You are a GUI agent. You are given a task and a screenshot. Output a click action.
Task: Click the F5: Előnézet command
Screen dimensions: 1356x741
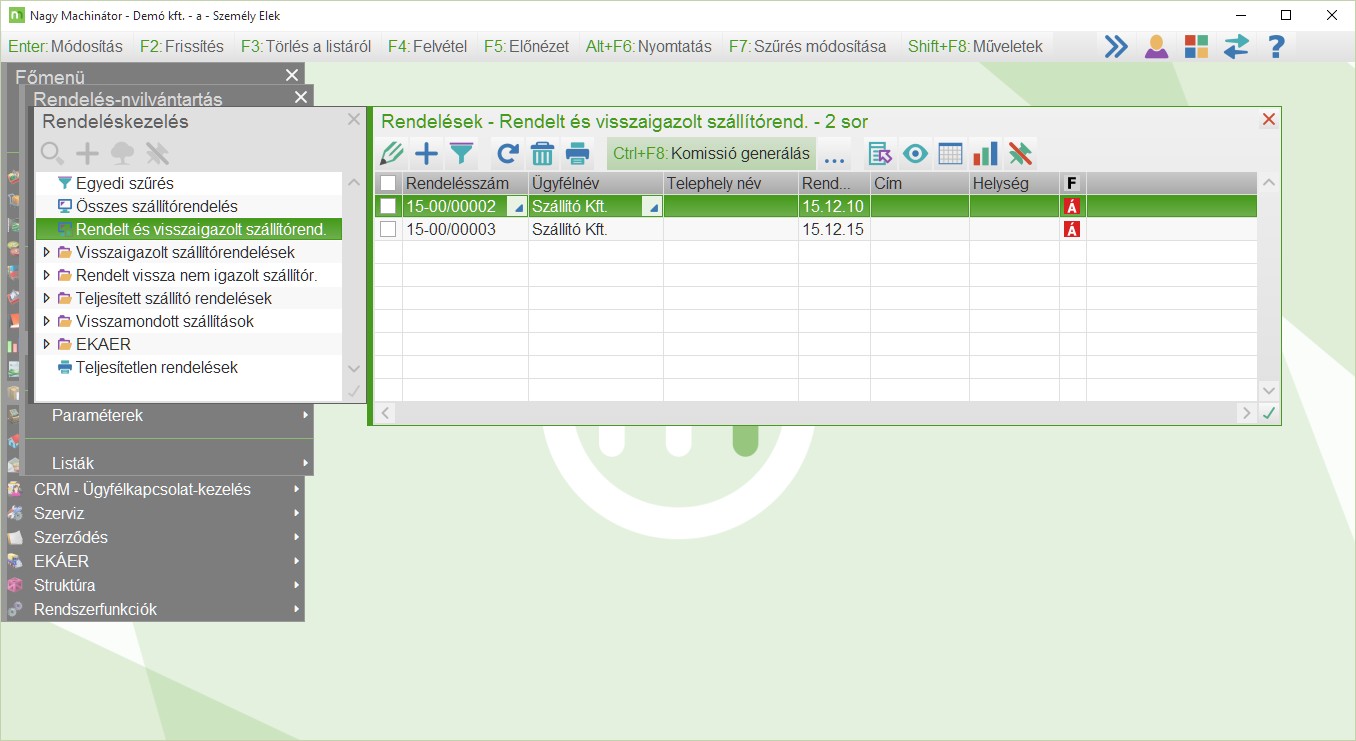point(527,46)
